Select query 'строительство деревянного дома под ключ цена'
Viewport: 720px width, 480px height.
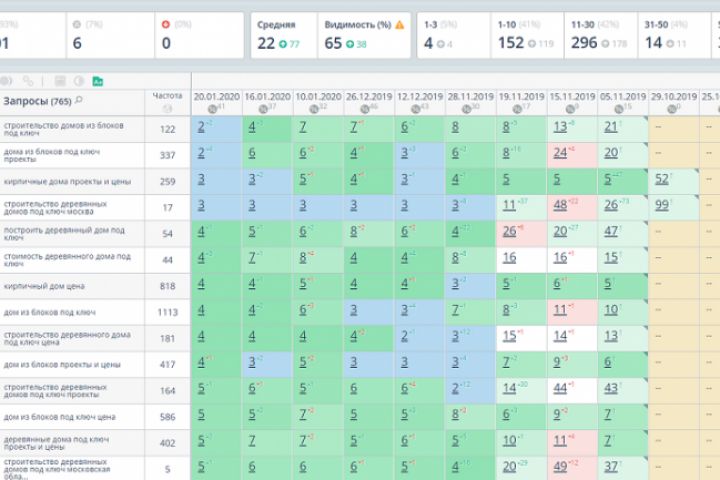67,339
